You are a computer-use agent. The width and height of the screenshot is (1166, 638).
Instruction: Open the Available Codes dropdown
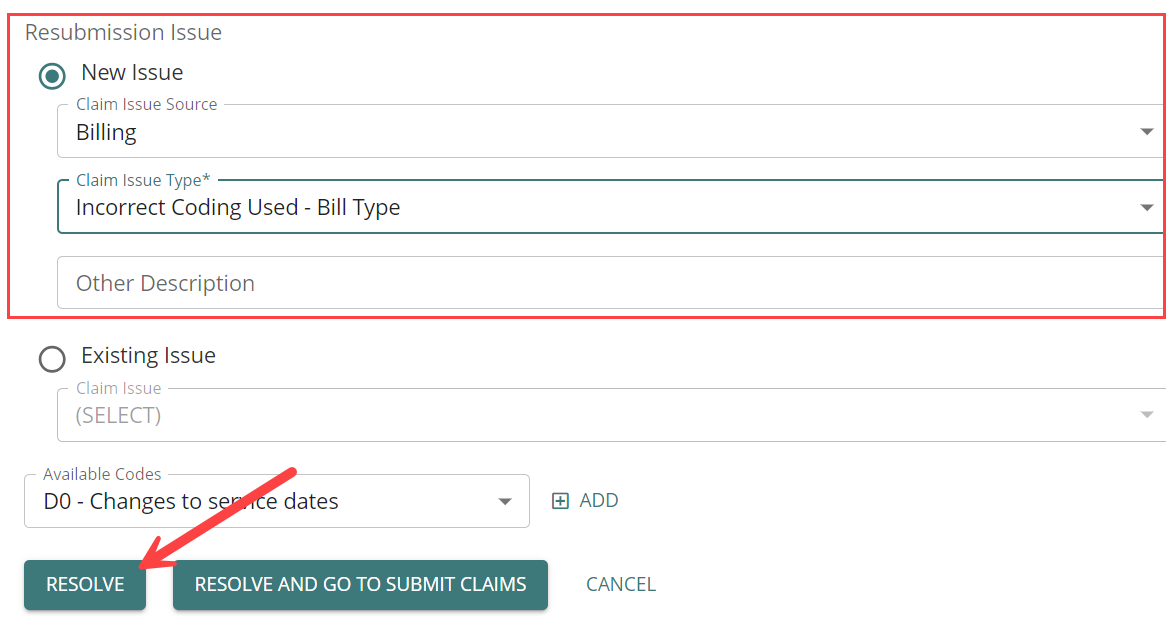click(277, 501)
